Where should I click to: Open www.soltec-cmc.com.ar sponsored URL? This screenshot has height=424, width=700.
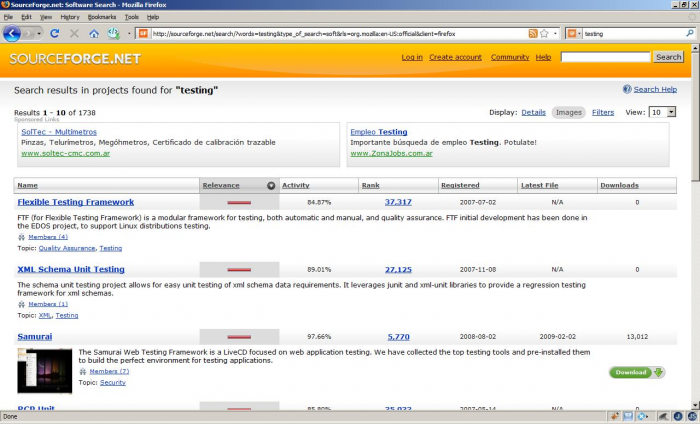66,153
